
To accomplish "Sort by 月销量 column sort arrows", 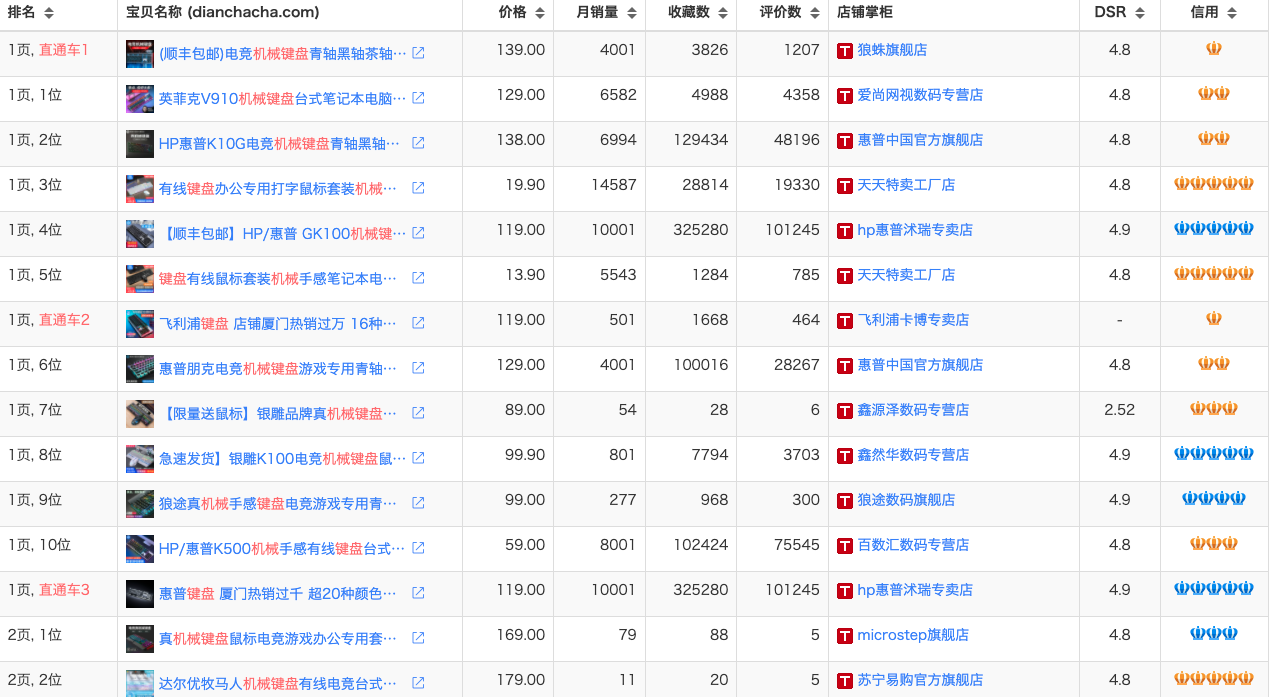I will (633, 13).
